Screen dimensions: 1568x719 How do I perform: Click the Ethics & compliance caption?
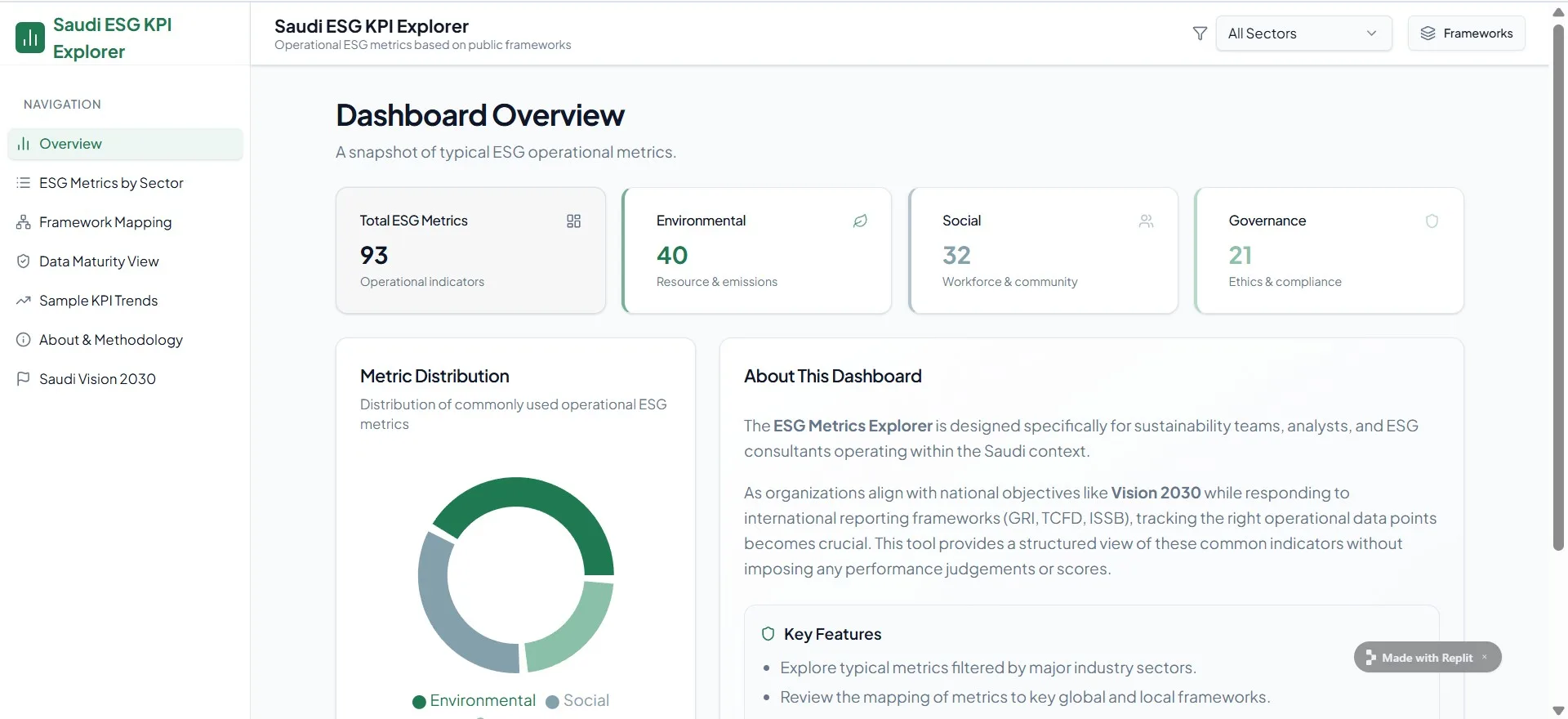click(1285, 282)
